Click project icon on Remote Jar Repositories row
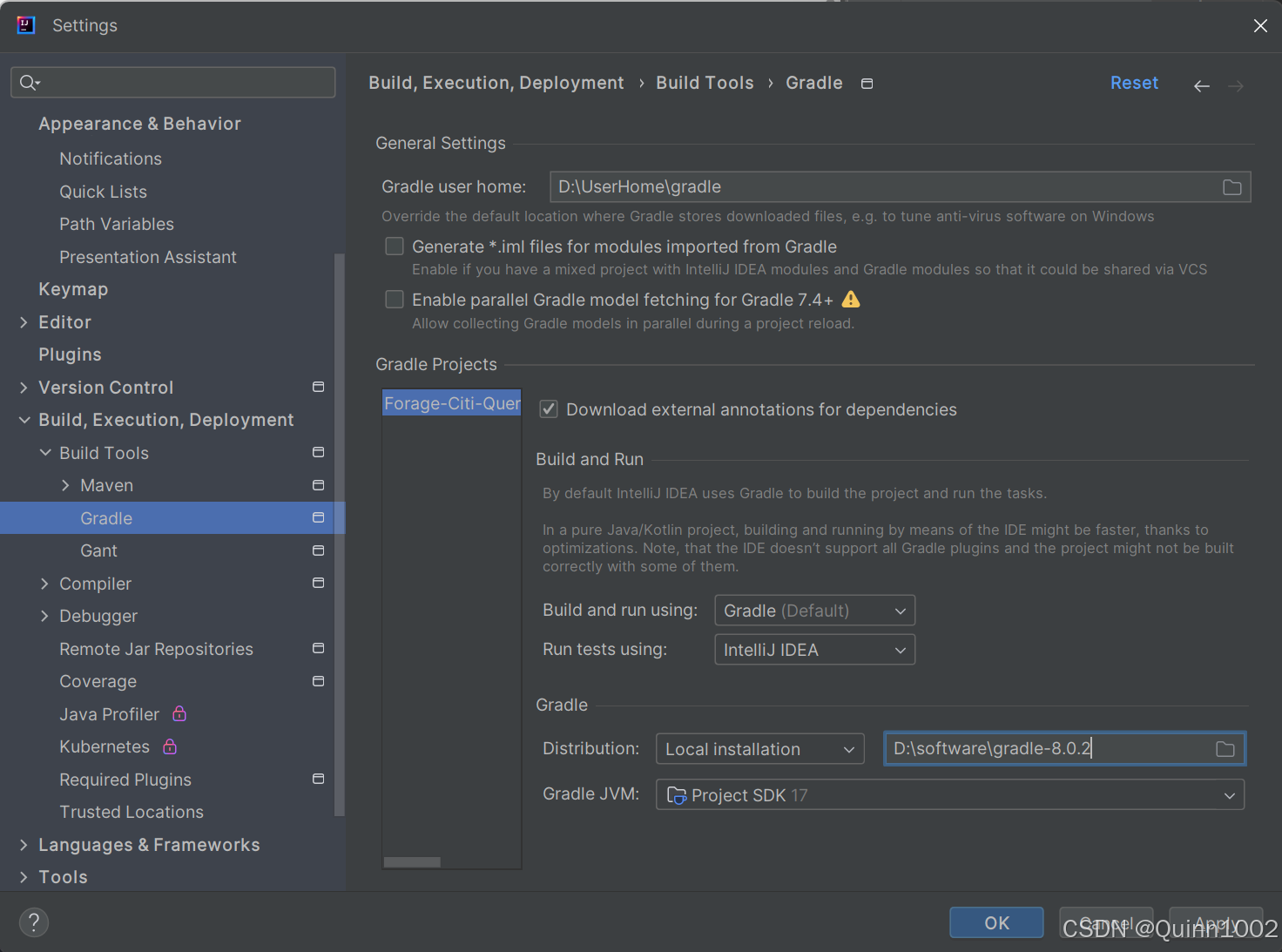1282x952 pixels. pos(319,648)
